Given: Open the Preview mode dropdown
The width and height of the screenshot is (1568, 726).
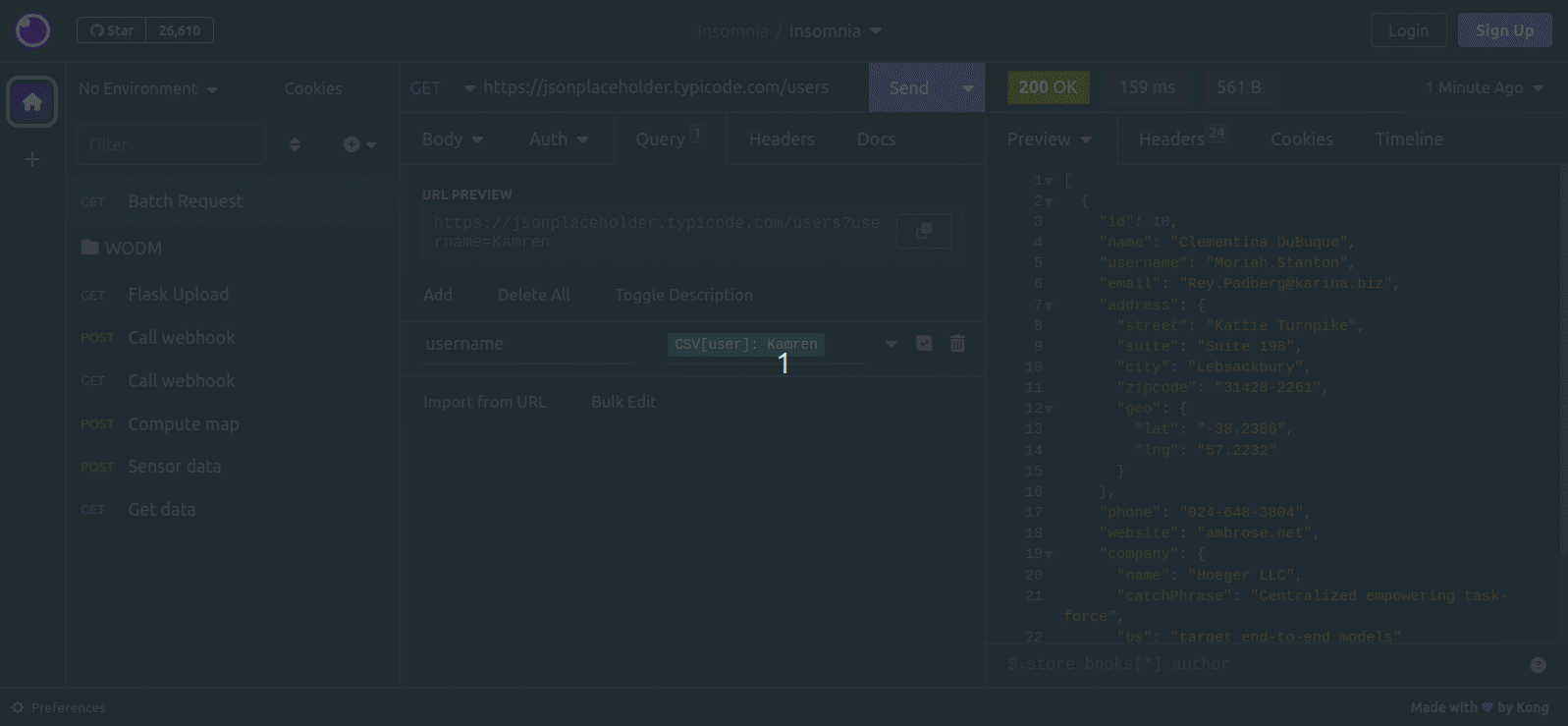Looking at the screenshot, I should pos(1049,140).
